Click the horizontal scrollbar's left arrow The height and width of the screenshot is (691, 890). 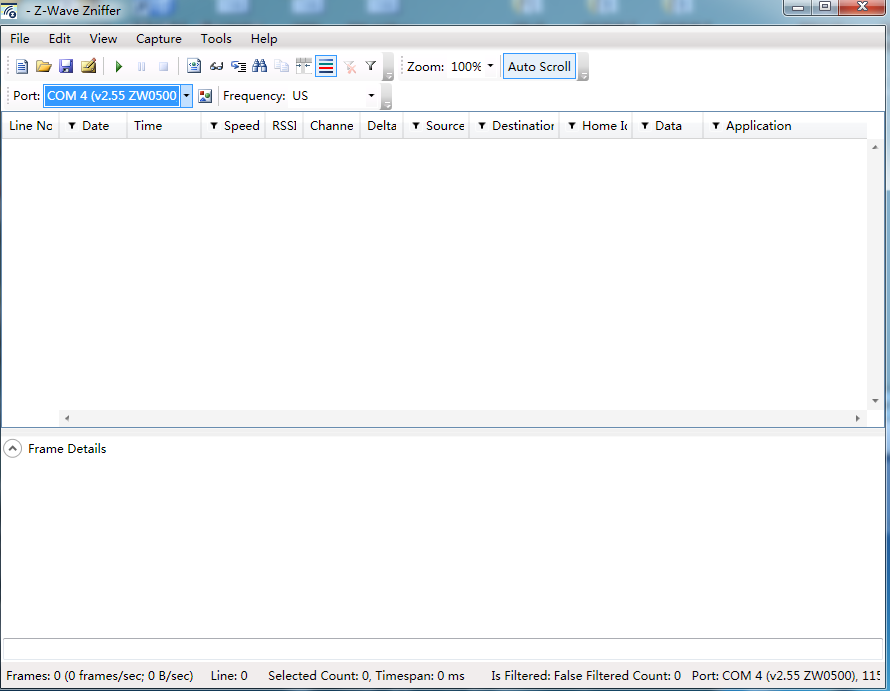tap(67, 418)
